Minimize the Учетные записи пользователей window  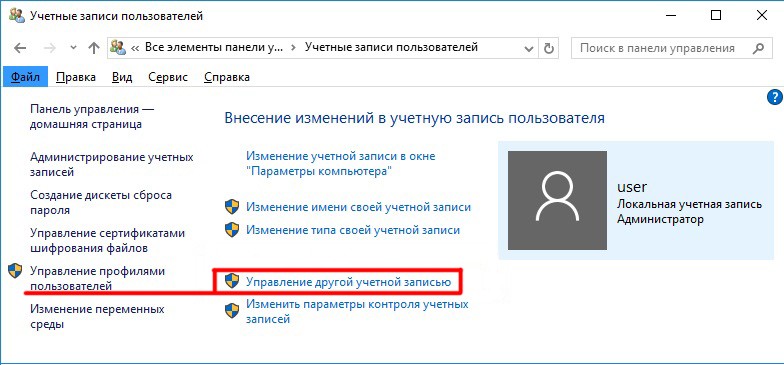coord(670,16)
